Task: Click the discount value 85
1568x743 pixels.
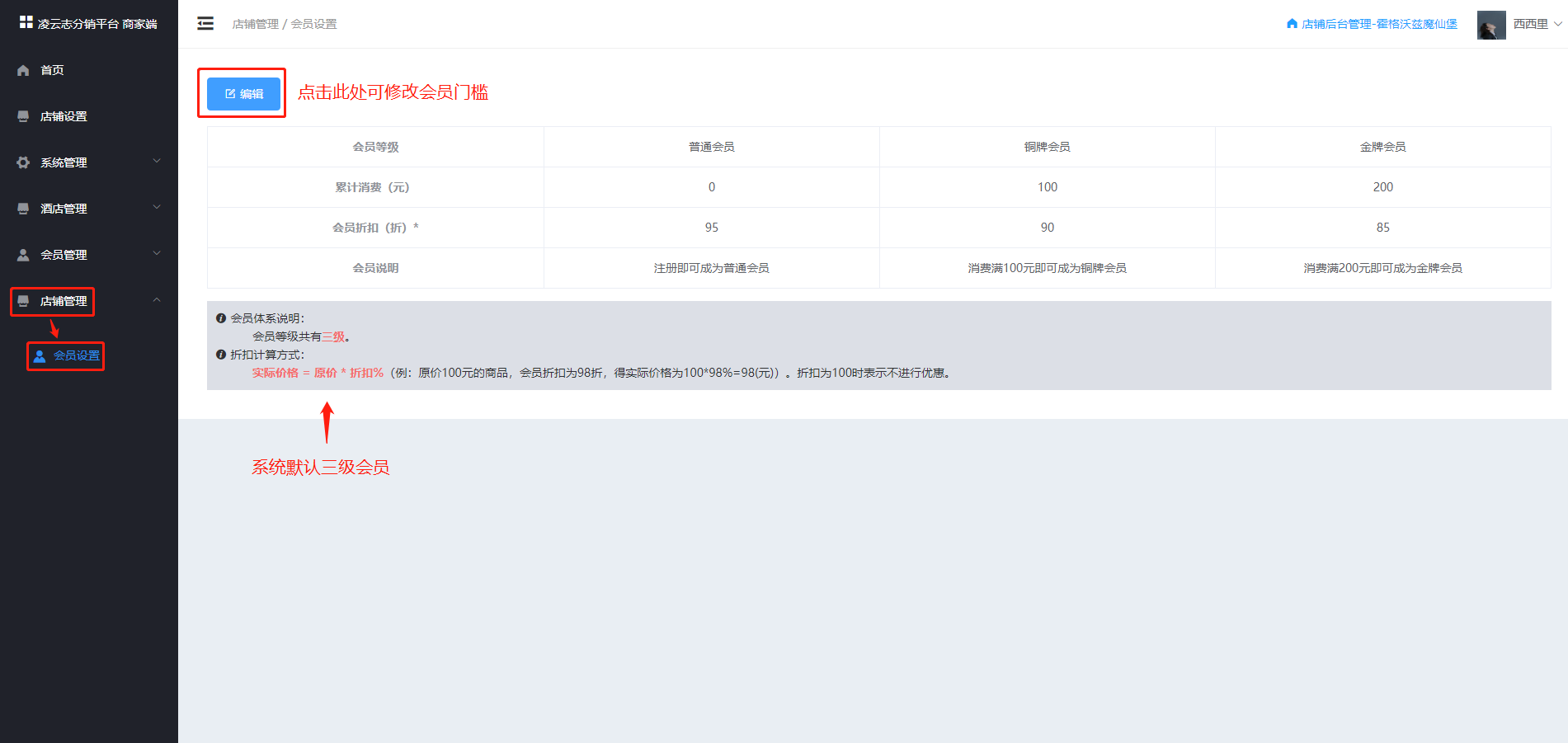Action: 1382,228
